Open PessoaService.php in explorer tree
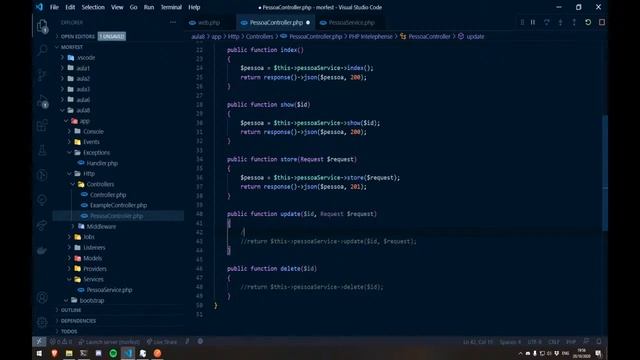Screen dimensions: 640x360 tap(109, 290)
